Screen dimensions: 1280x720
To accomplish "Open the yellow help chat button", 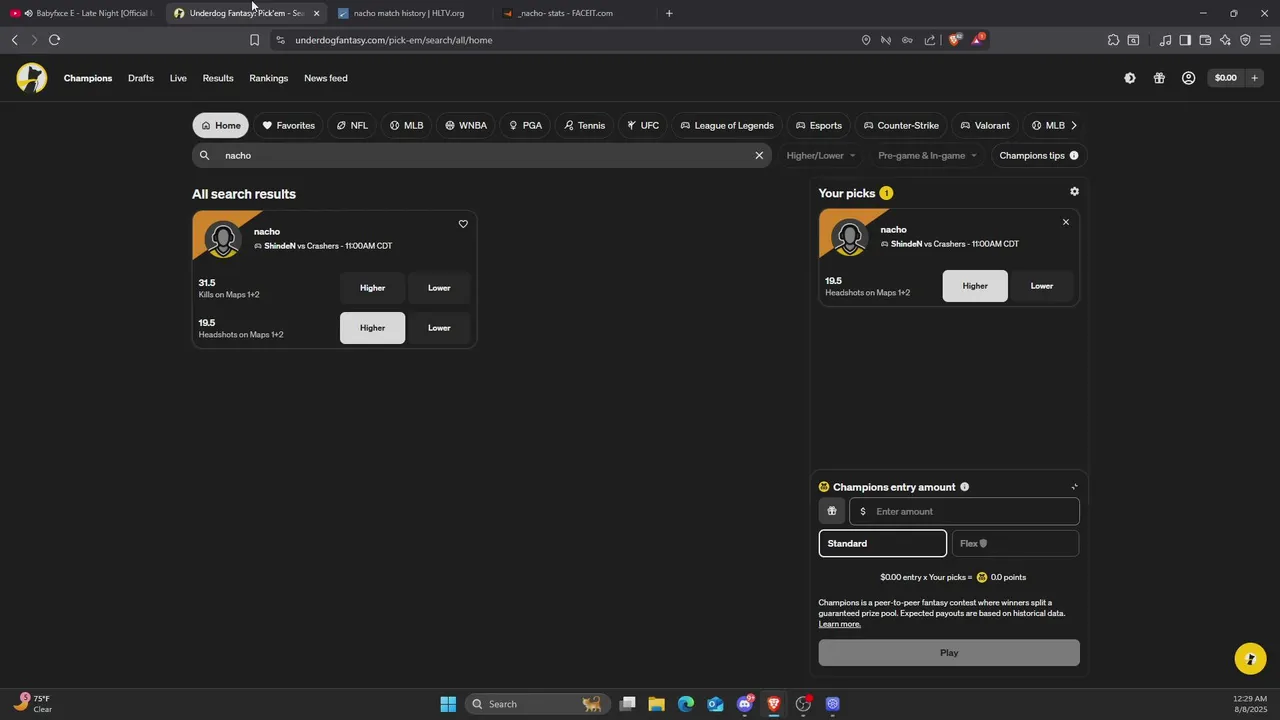I will [1249, 659].
